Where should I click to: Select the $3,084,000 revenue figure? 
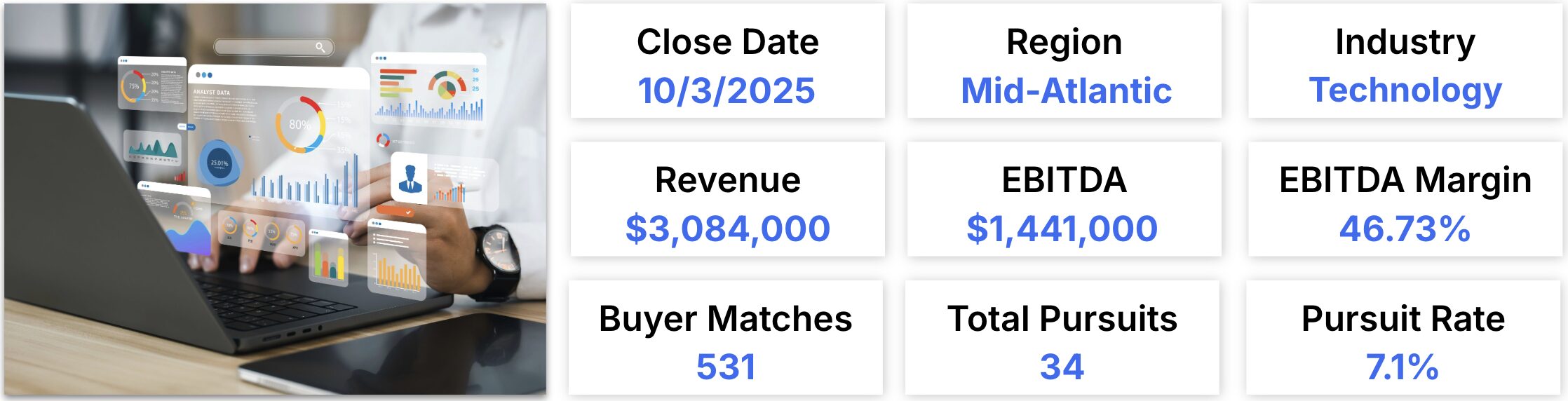point(727,229)
